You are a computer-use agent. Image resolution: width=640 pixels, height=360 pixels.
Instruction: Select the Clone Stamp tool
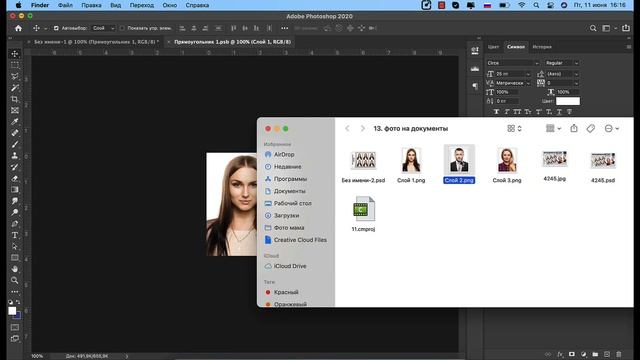click(x=15, y=156)
